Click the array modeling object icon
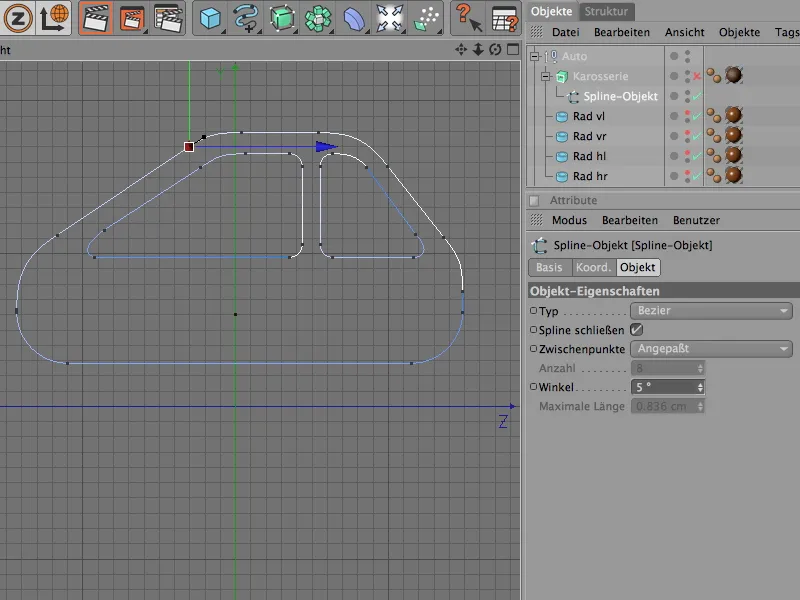The image size is (800, 600). [x=320, y=18]
